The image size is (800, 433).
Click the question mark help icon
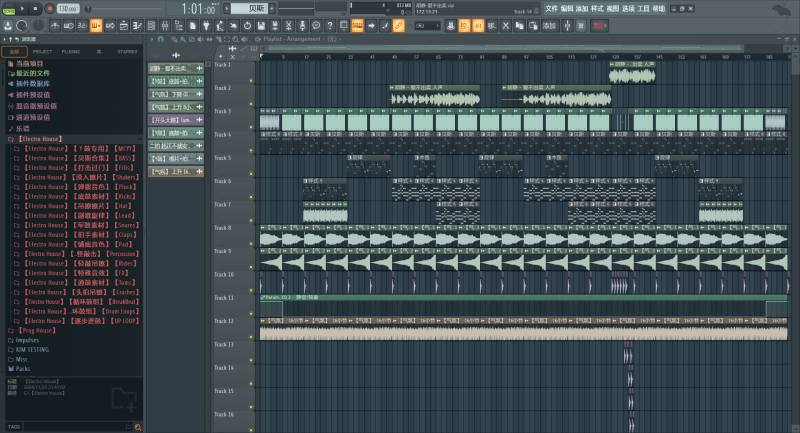coord(329,25)
